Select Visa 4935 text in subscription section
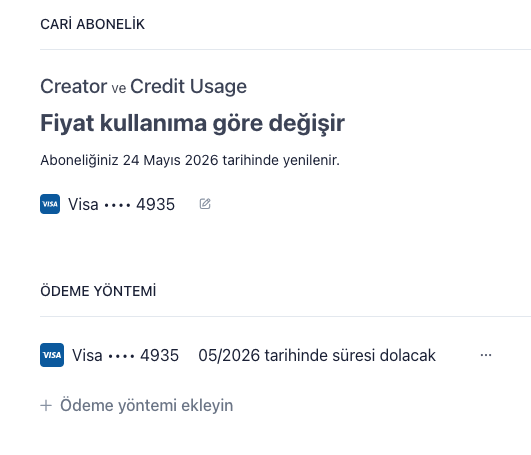The height and width of the screenshot is (455, 531). pos(122,204)
